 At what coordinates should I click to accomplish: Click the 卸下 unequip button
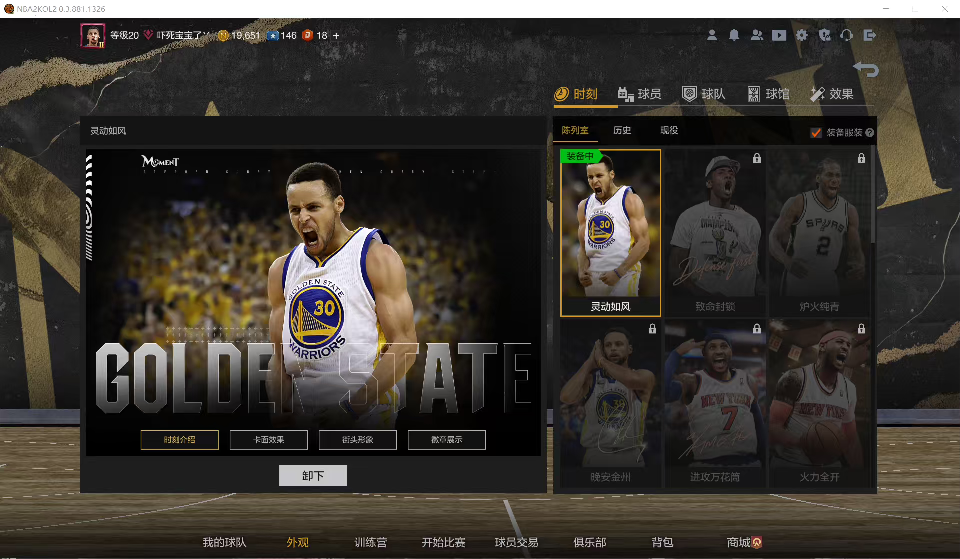(313, 476)
